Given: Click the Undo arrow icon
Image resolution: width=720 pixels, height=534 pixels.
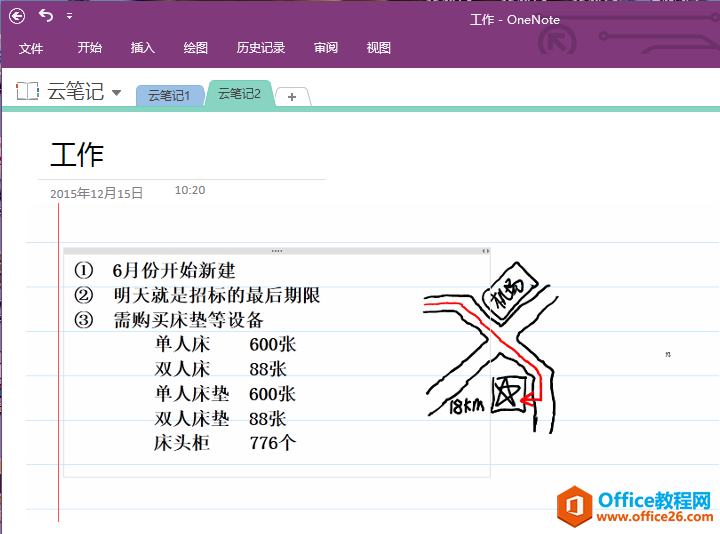Looking at the screenshot, I should pos(46,15).
